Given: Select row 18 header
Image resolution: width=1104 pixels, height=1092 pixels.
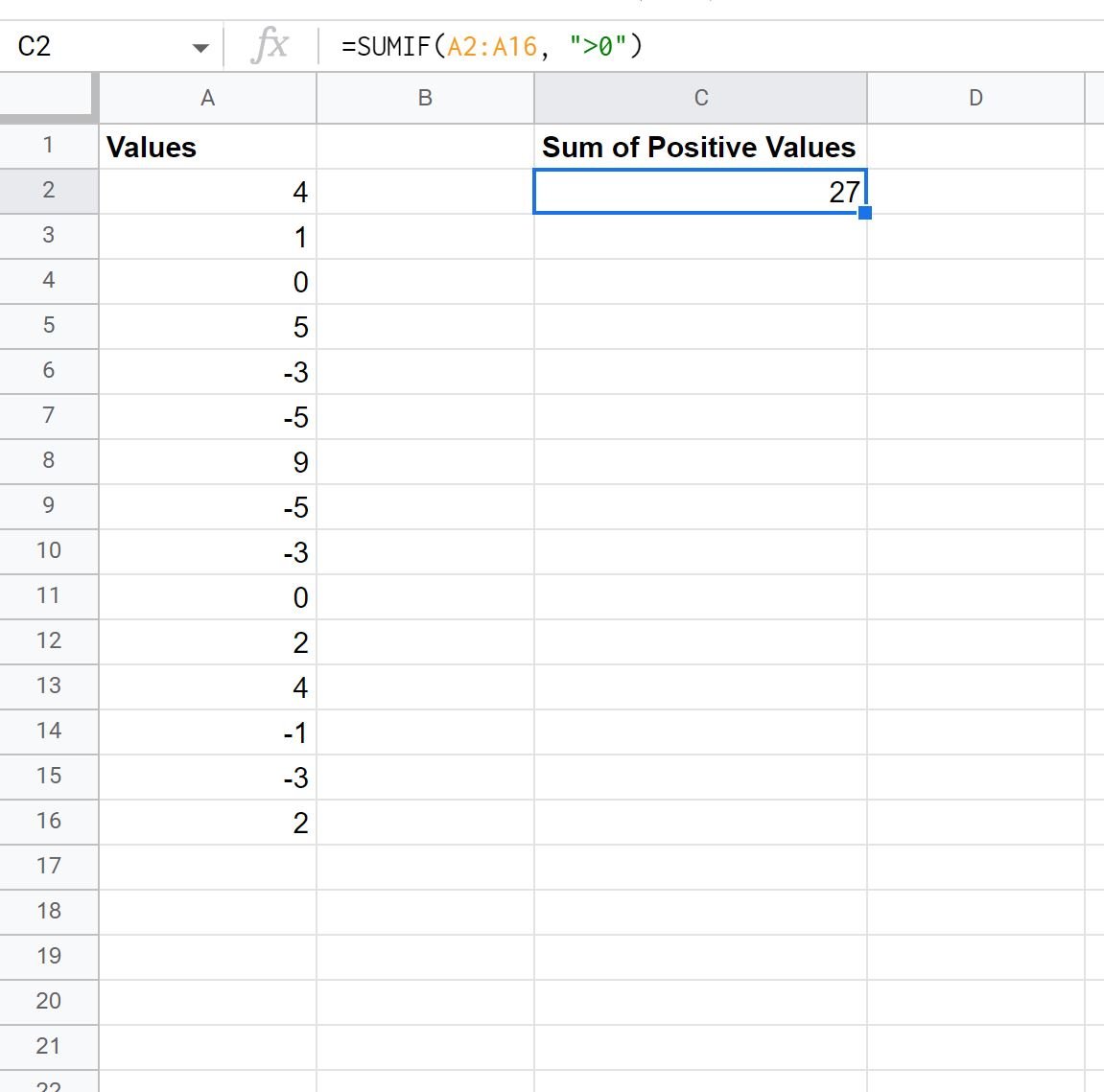Looking at the screenshot, I should [49, 912].
